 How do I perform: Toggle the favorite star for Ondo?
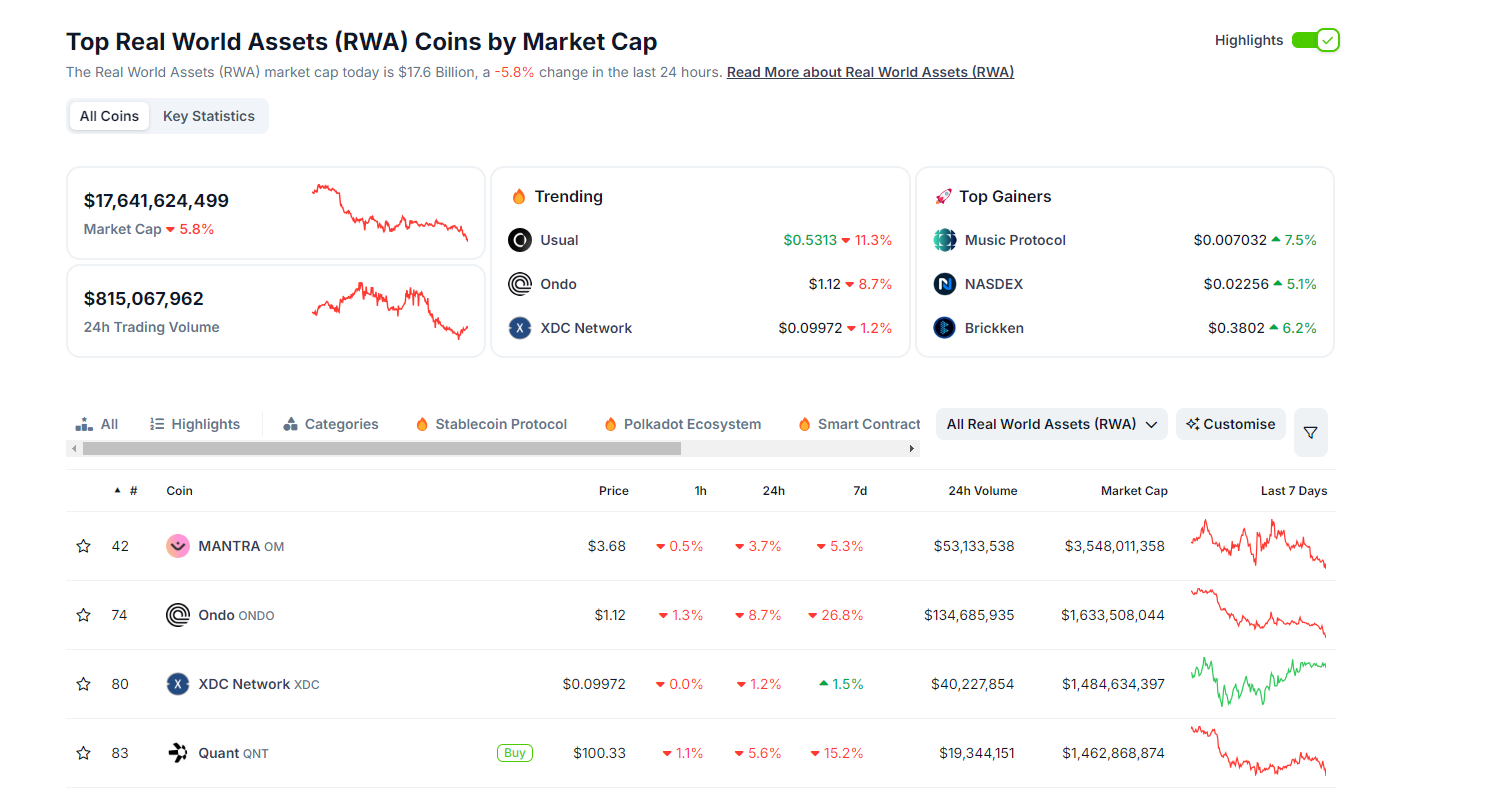(x=84, y=615)
